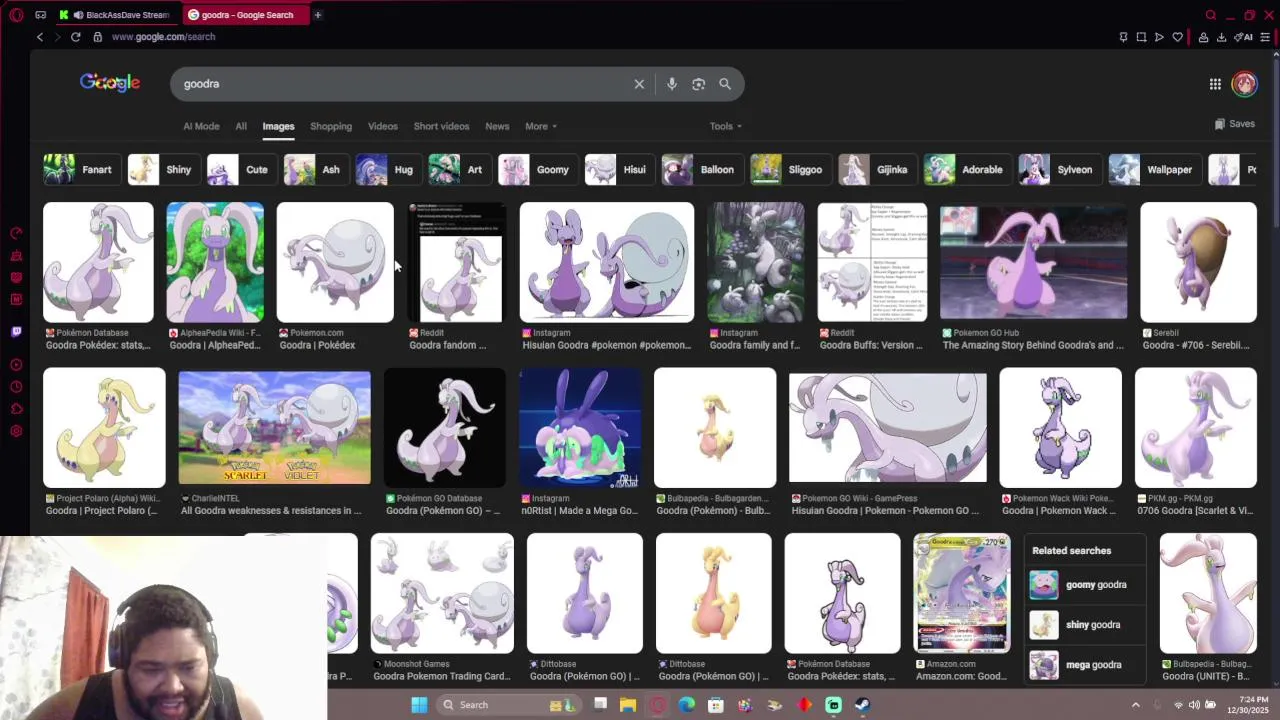Open the Google account avatar
Viewport: 1280px width, 720px height.
click(x=1244, y=84)
